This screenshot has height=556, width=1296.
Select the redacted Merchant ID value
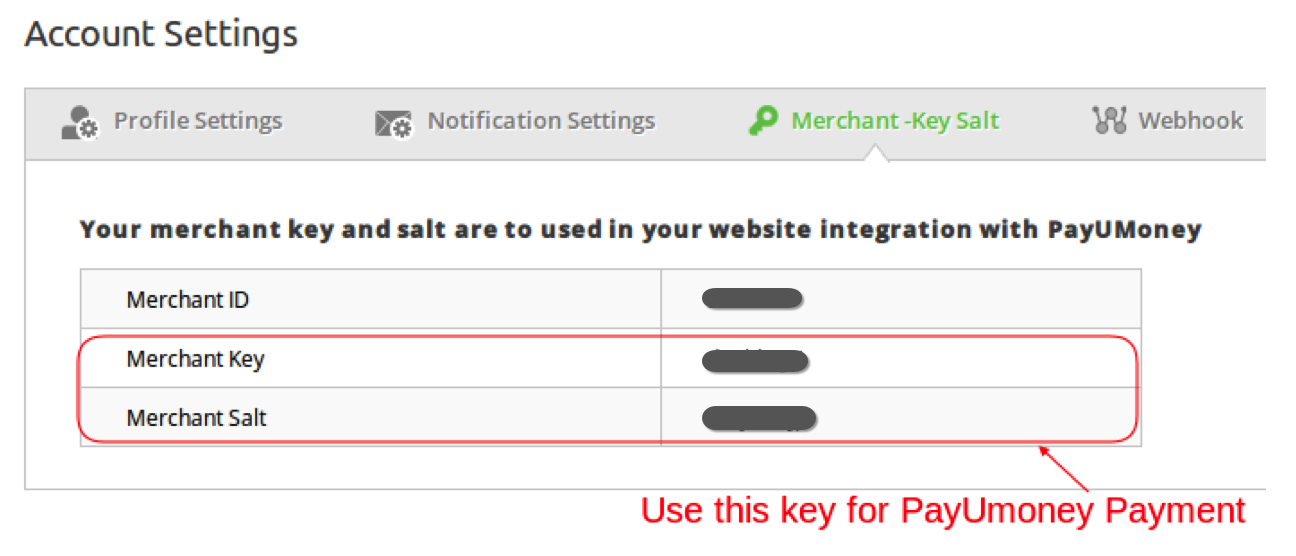coord(753,298)
